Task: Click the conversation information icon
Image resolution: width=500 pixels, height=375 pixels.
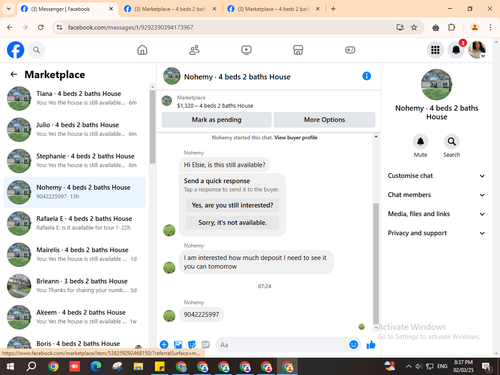Action: tap(367, 76)
